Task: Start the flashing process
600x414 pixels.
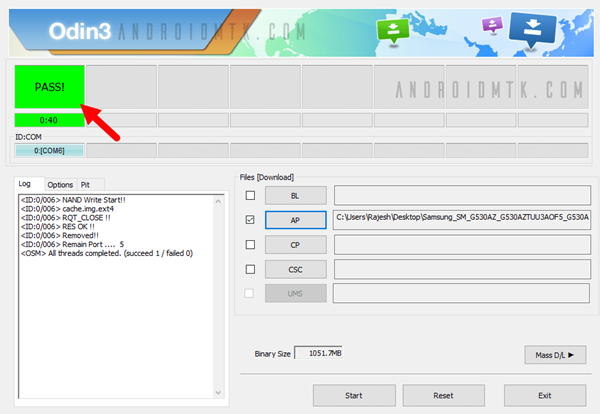Action: pos(354,395)
